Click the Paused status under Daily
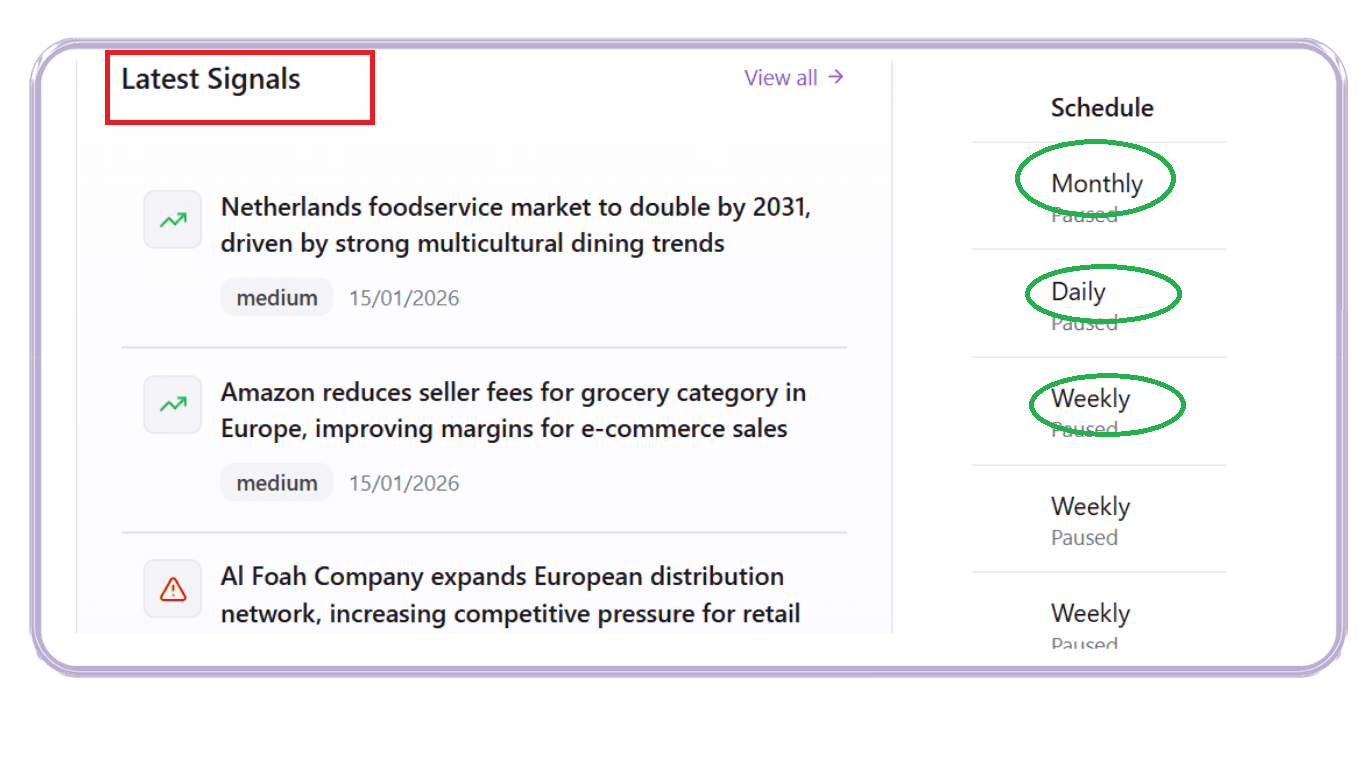 point(1084,322)
